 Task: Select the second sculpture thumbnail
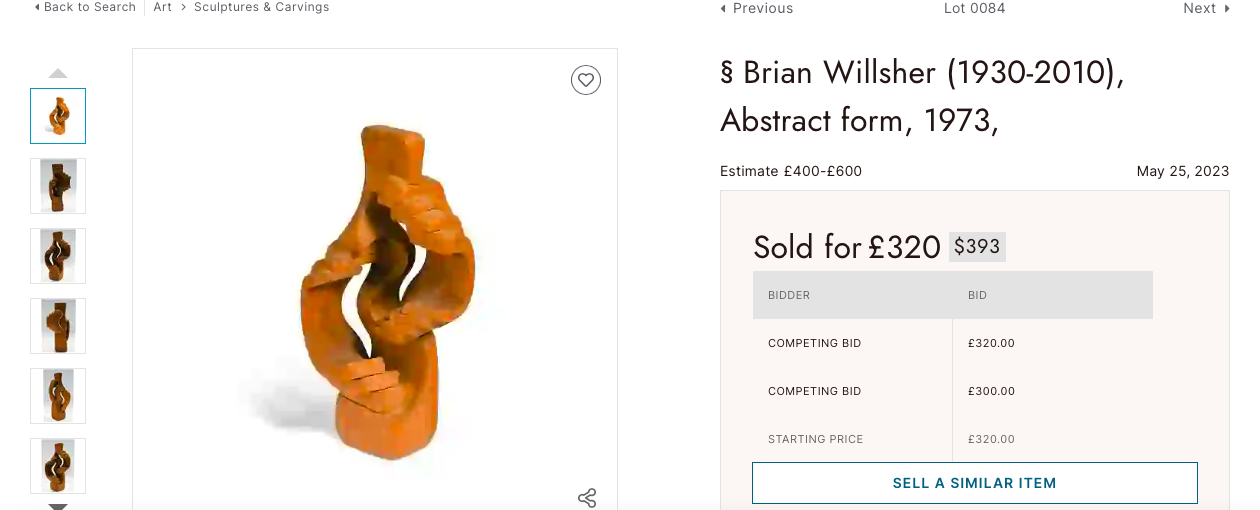[58, 186]
